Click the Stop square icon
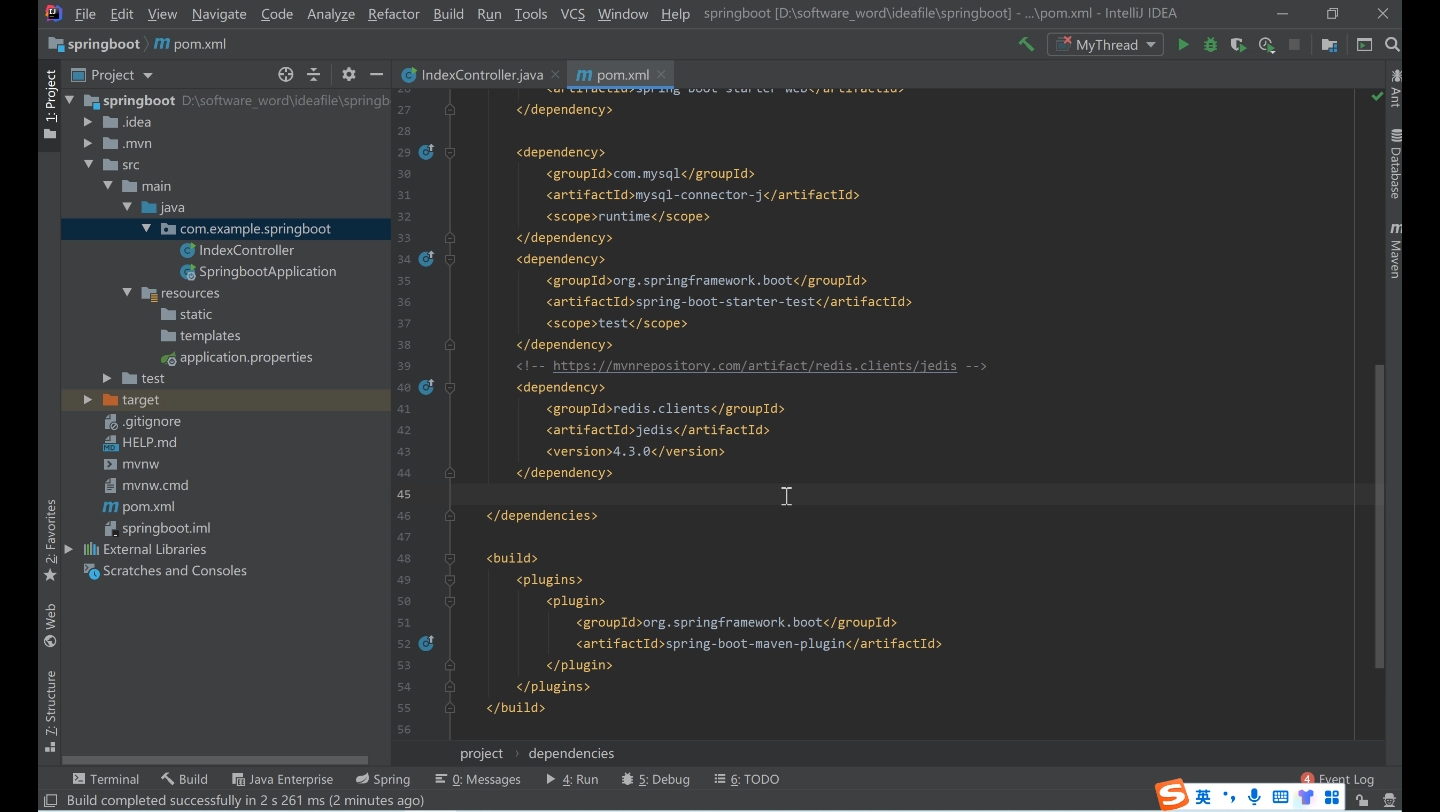The image size is (1440, 812). (1294, 44)
